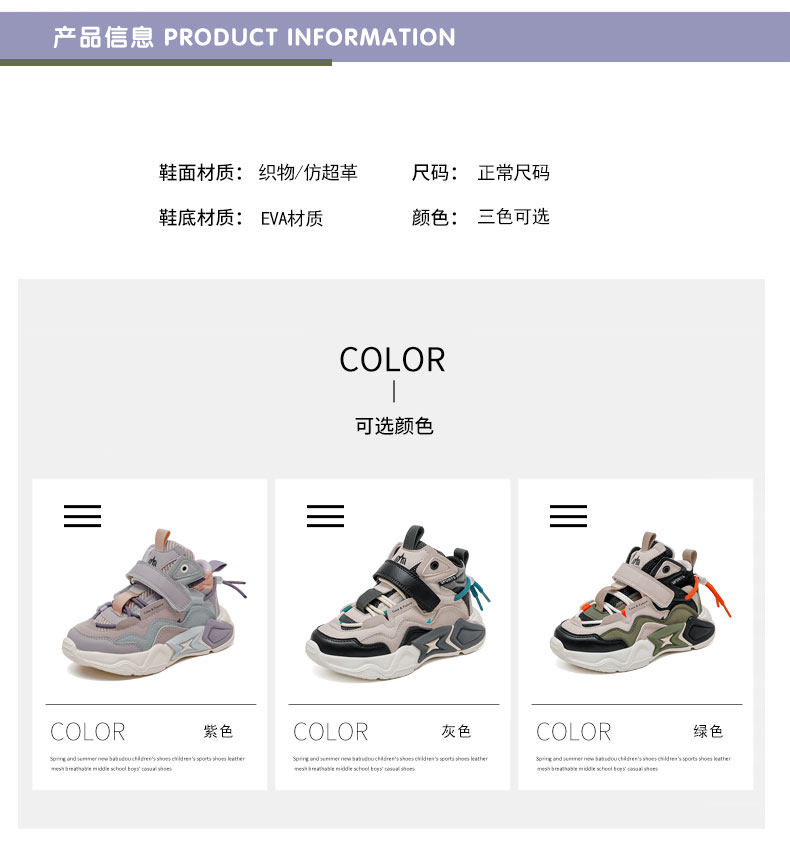Click COLOR text under purple shoe
Screen dimensions: 790x859
(88, 732)
